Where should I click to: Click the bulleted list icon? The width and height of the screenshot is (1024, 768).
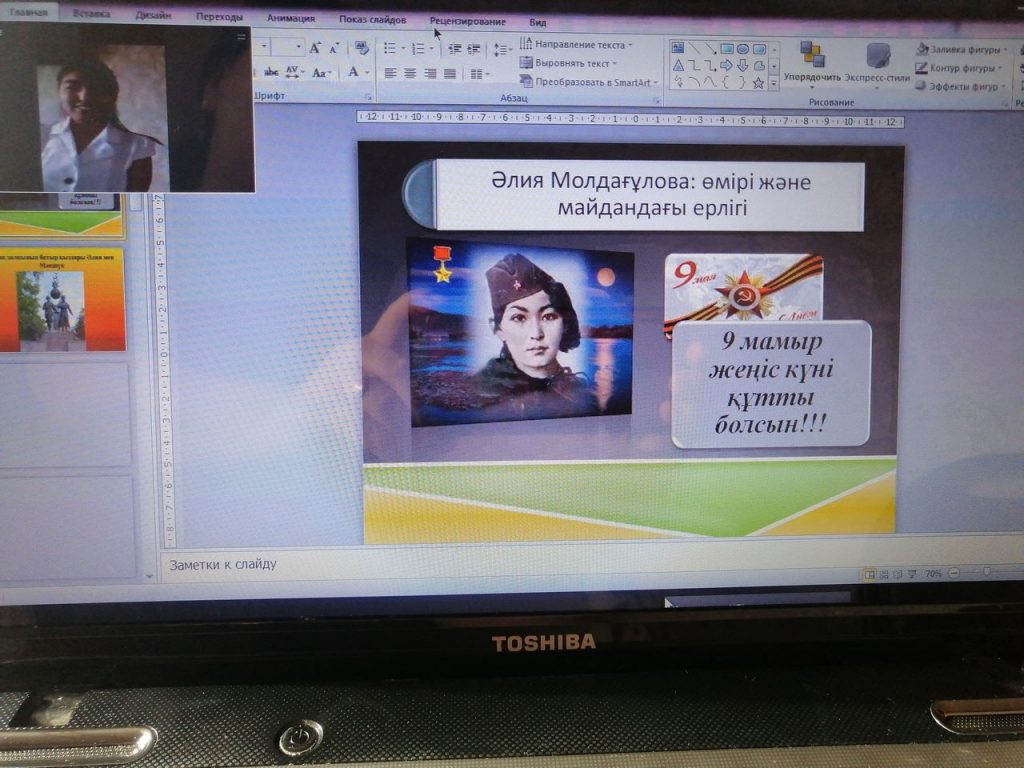coord(390,48)
